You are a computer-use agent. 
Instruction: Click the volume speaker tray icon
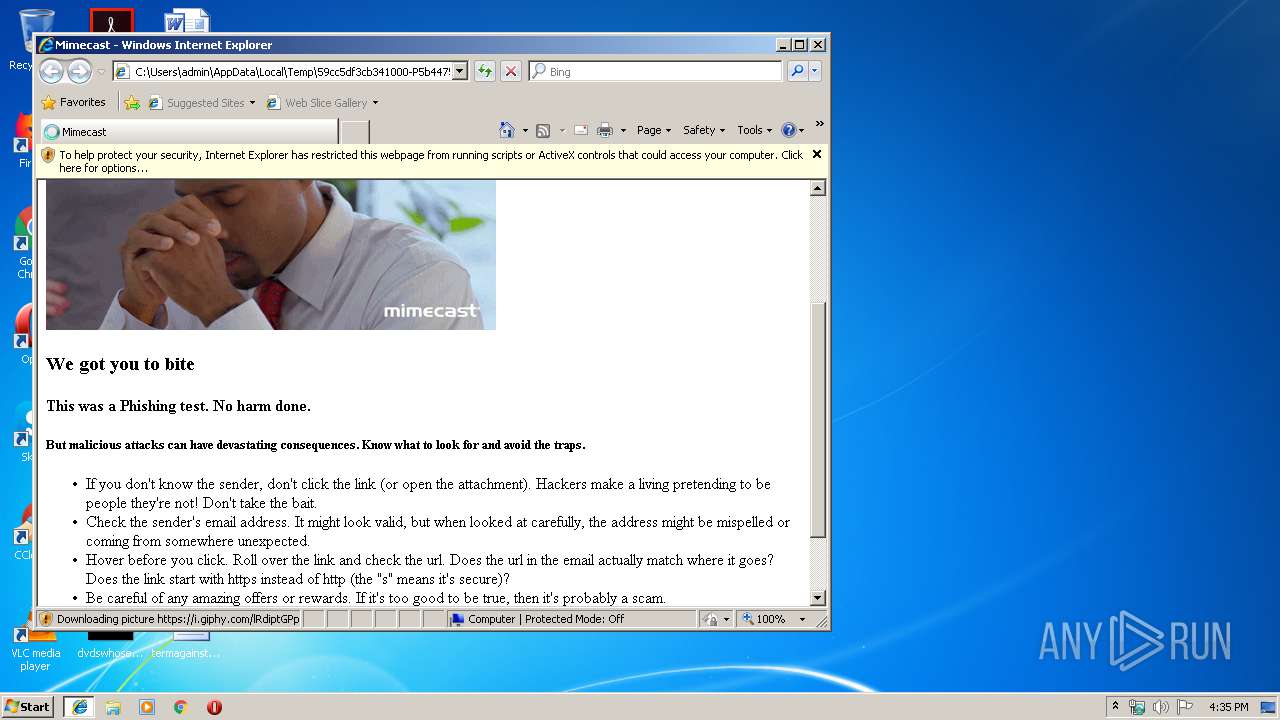[x=1161, y=707]
